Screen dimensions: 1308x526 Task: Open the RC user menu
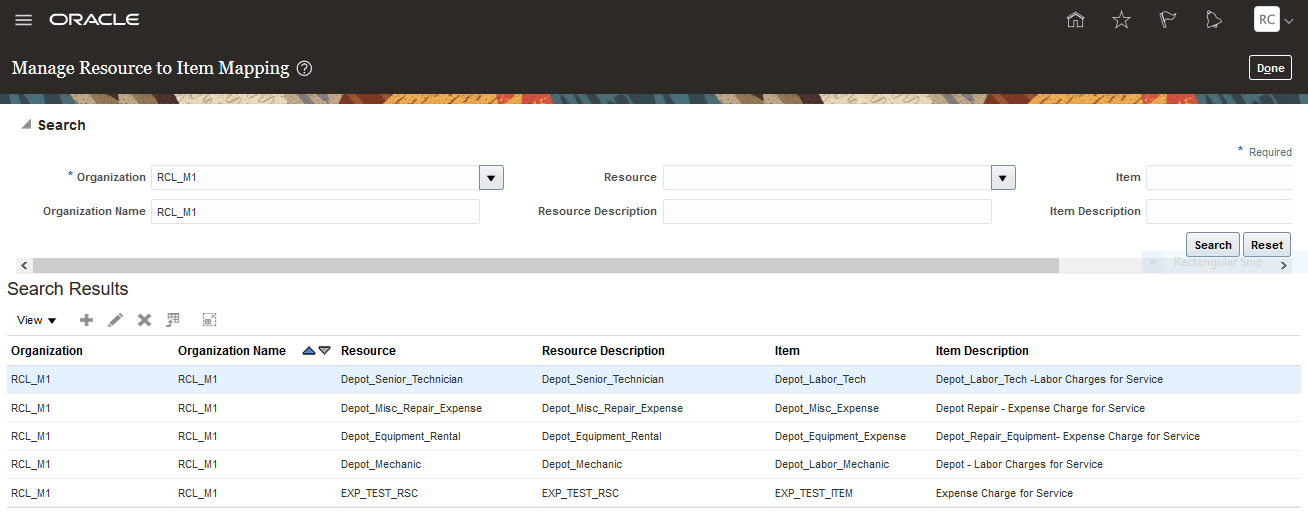[1272, 20]
